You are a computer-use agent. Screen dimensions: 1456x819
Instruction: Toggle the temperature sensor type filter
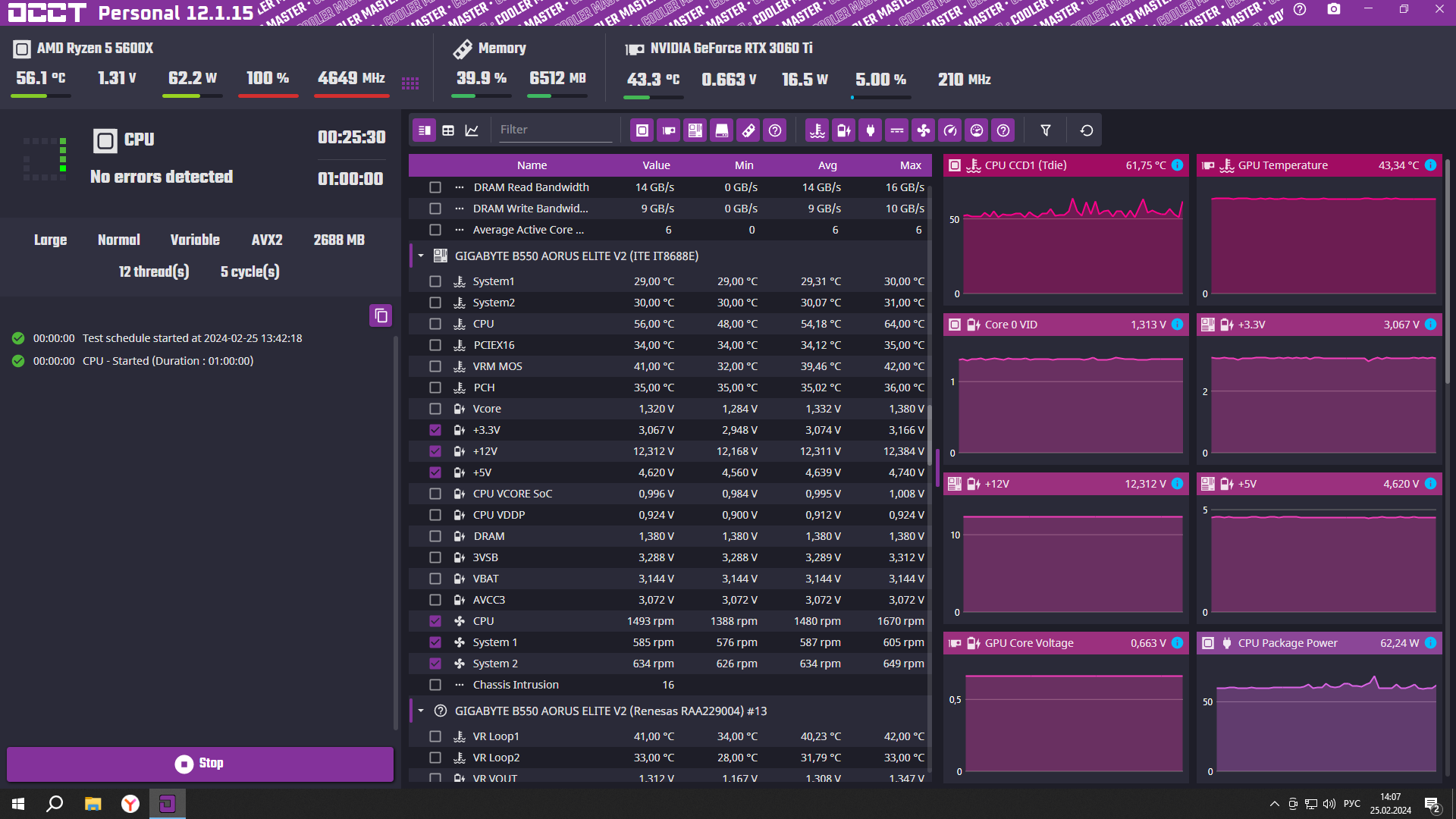(817, 130)
